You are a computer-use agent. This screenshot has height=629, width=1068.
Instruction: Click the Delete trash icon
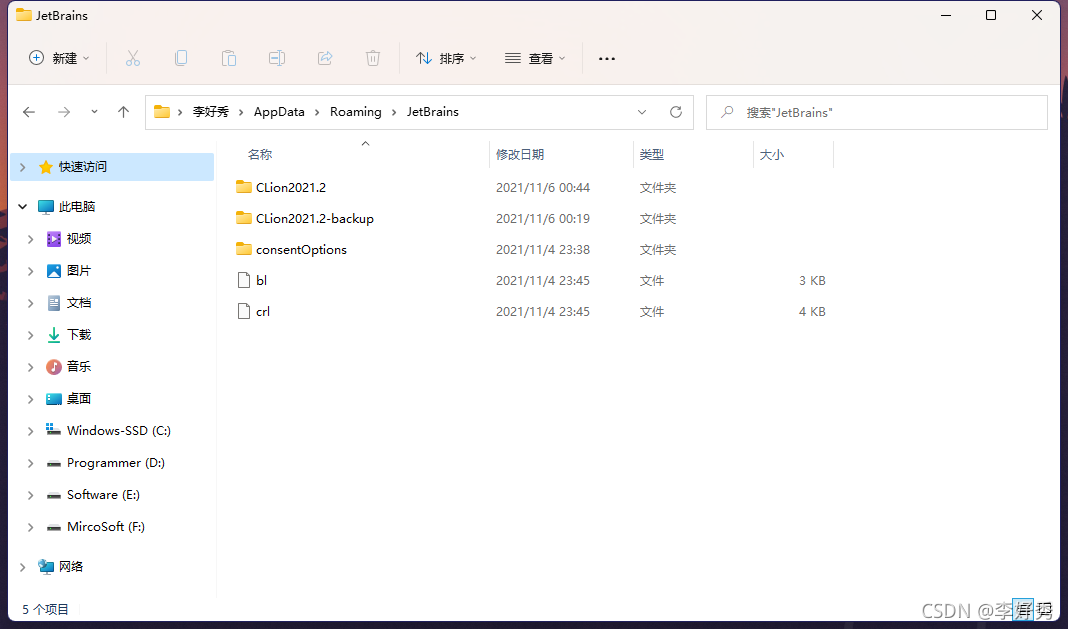tap(373, 59)
